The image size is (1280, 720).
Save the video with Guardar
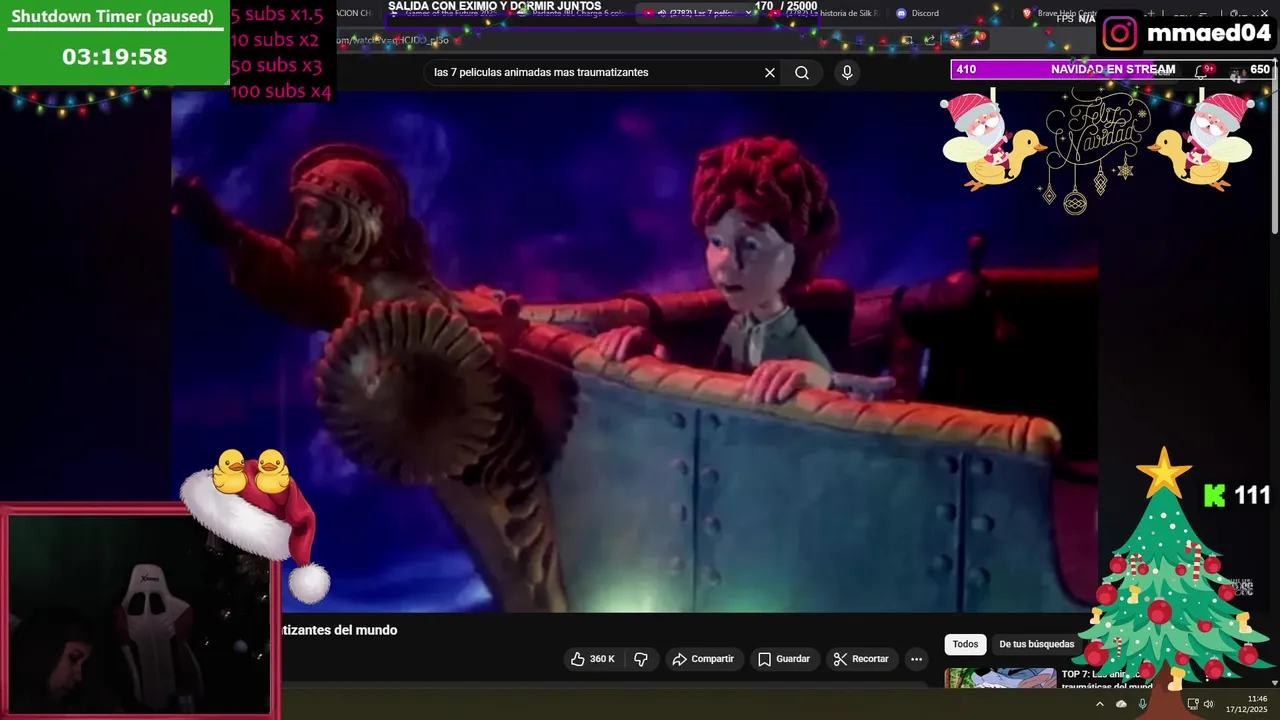point(783,659)
